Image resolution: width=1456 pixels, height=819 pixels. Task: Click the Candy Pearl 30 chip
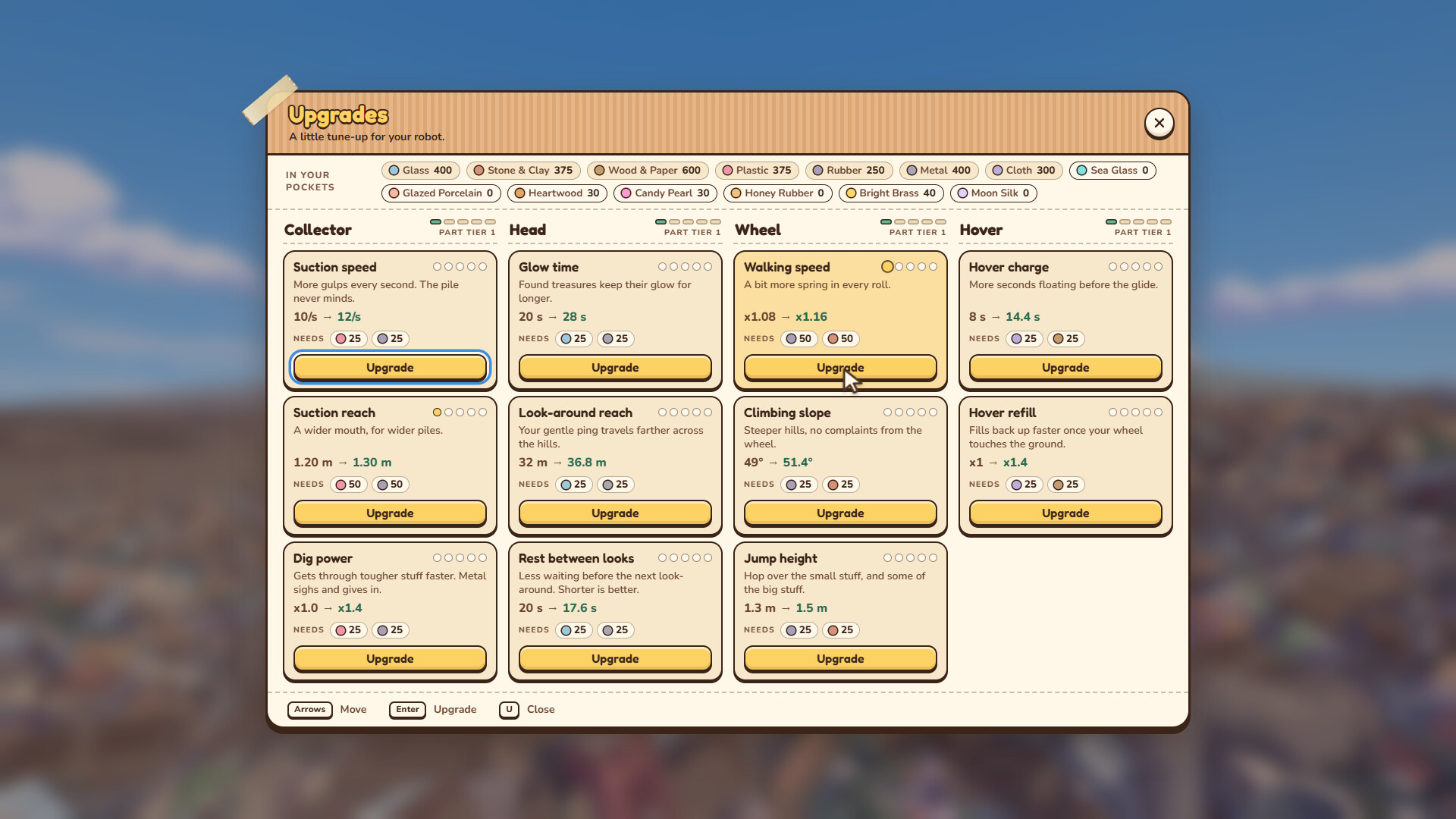tap(665, 193)
